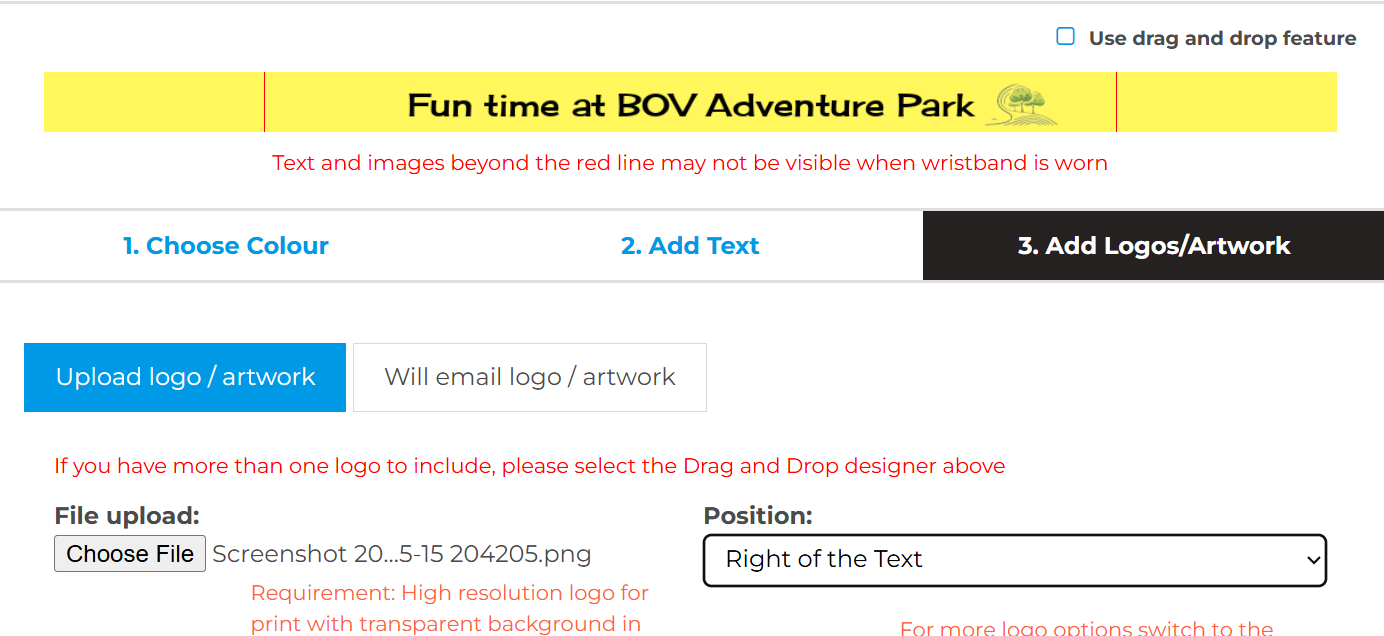Go to the Add Text step
This screenshot has height=636, width=1384.
(690, 246)
